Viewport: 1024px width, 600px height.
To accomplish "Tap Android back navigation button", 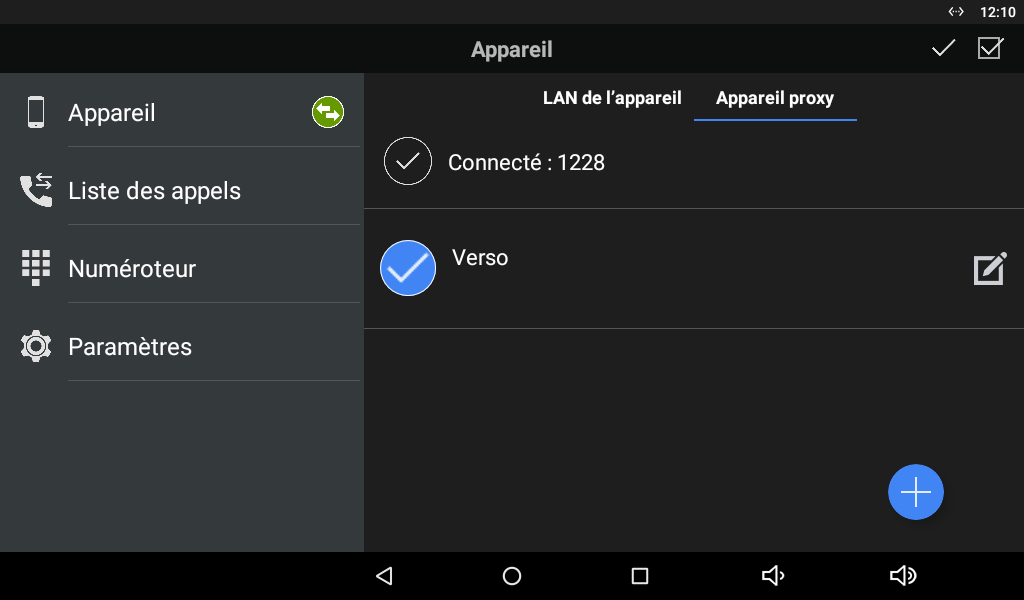I will coord(384,576).
